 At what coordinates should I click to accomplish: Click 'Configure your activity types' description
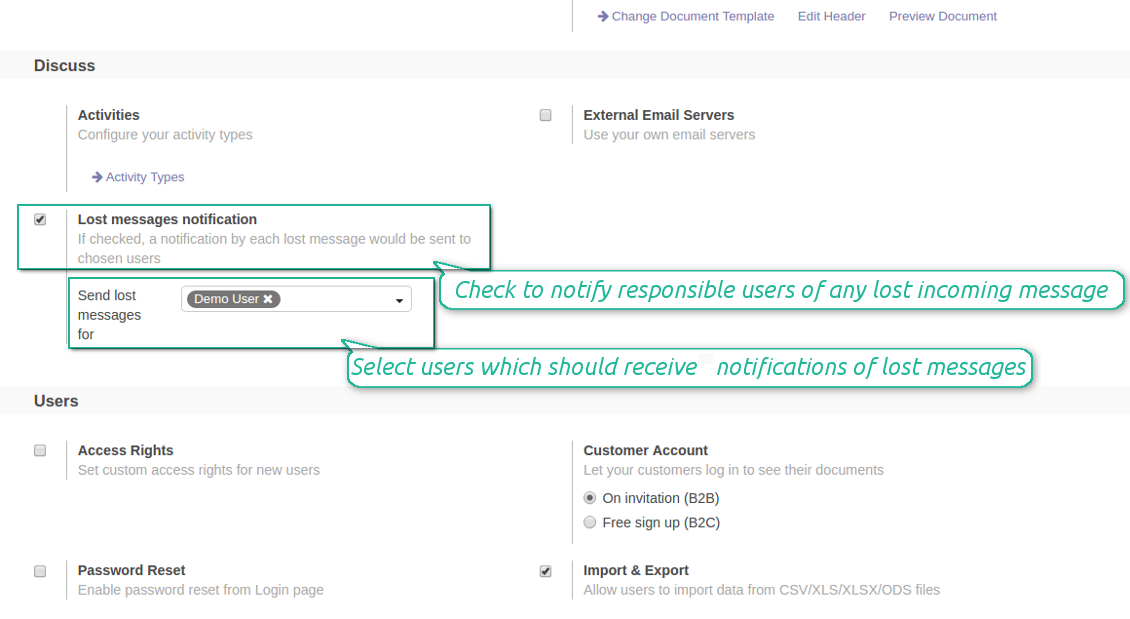[165, 135]
